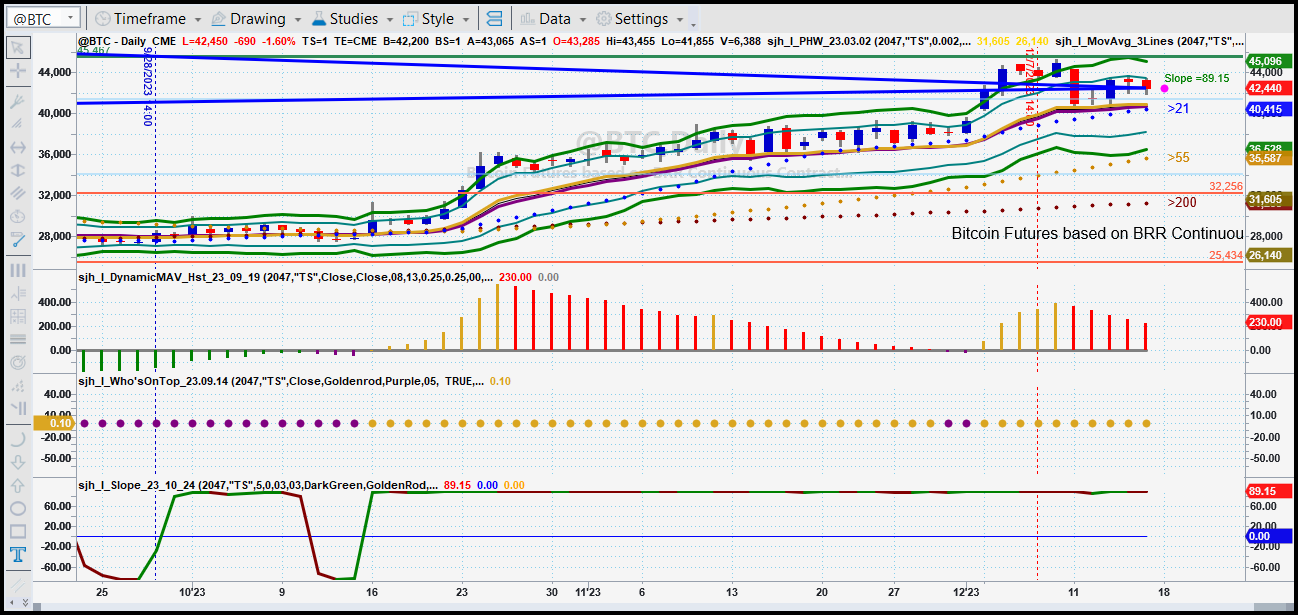Select the grid drawing tool
The image size is (1298, 615).
(x=18, y=316)
